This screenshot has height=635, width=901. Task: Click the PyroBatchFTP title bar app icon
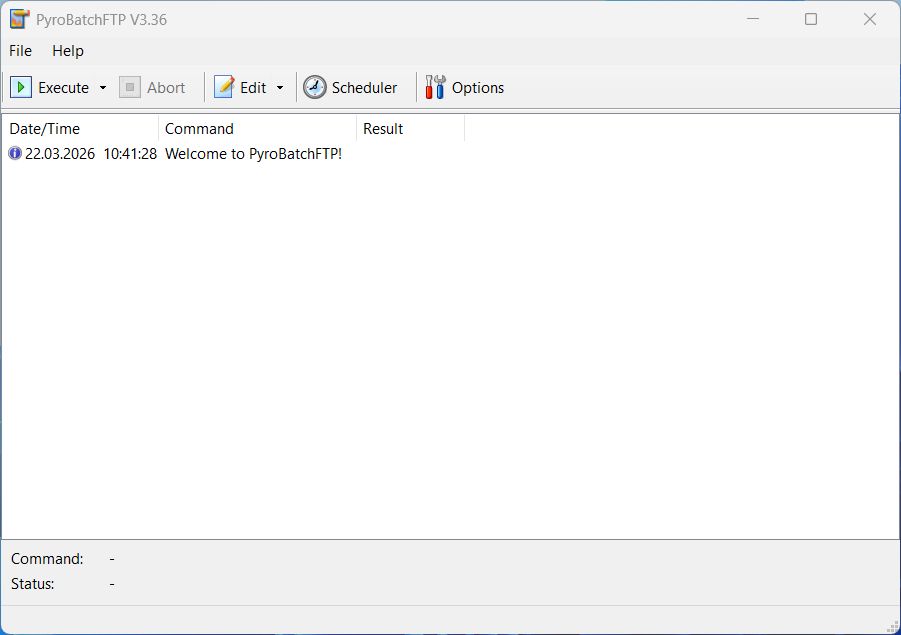pos(19,19)
